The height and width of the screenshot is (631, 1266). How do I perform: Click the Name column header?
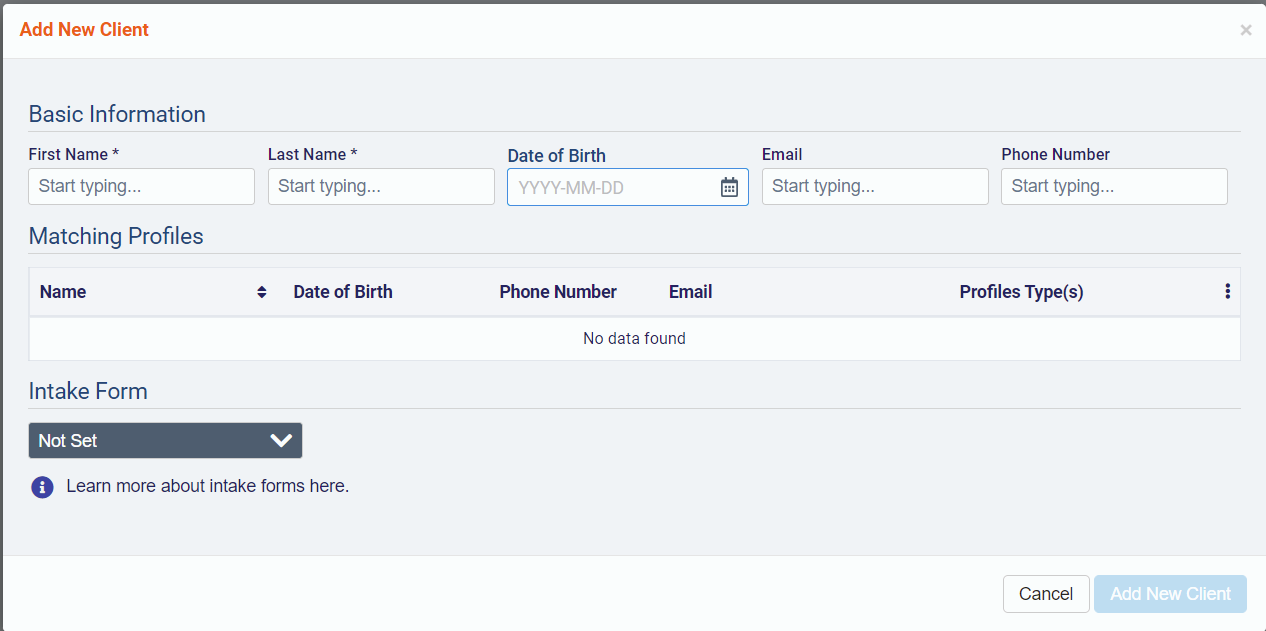click(63, 292)
